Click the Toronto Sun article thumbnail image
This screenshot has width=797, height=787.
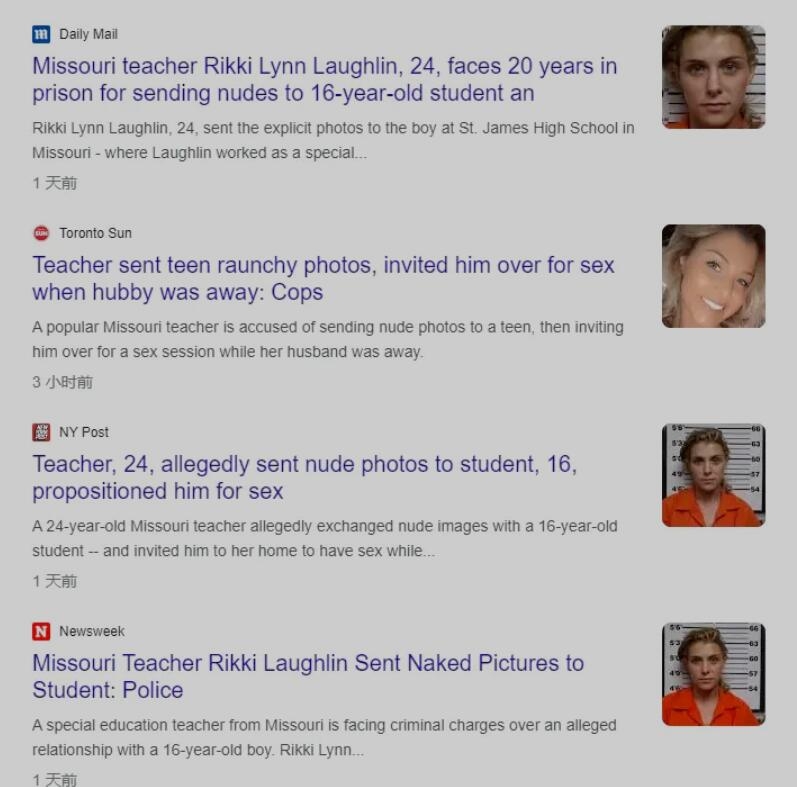714,276
